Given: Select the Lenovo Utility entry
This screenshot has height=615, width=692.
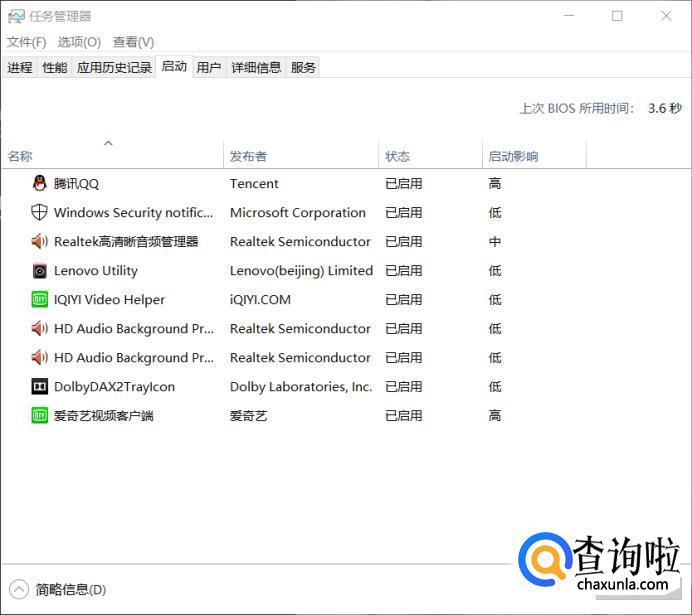Looking at the screenshot, I should 346,270.
